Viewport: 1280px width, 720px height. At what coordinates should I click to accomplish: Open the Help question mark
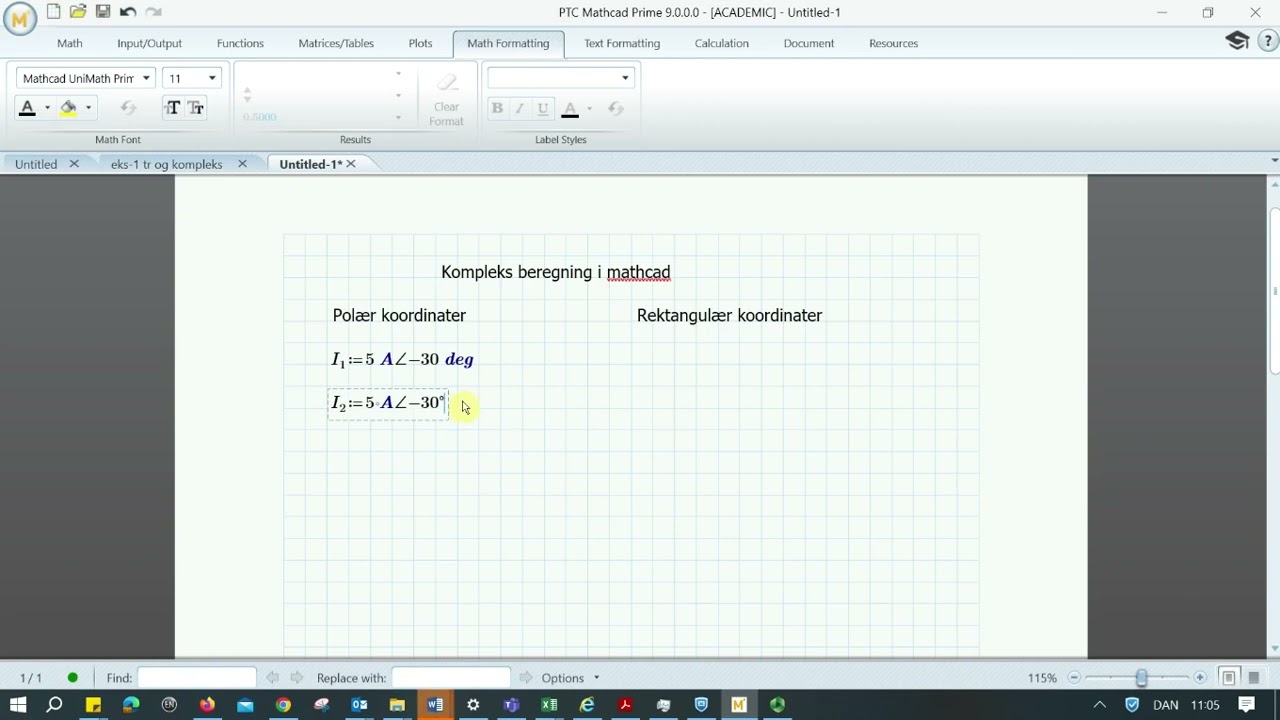(1267, 41)
